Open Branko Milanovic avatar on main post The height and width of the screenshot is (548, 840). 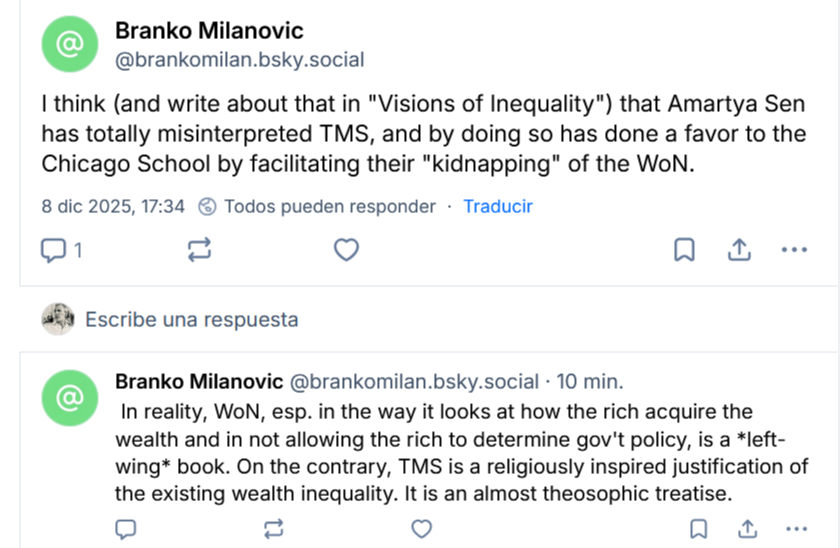click(x=70, y=45)
